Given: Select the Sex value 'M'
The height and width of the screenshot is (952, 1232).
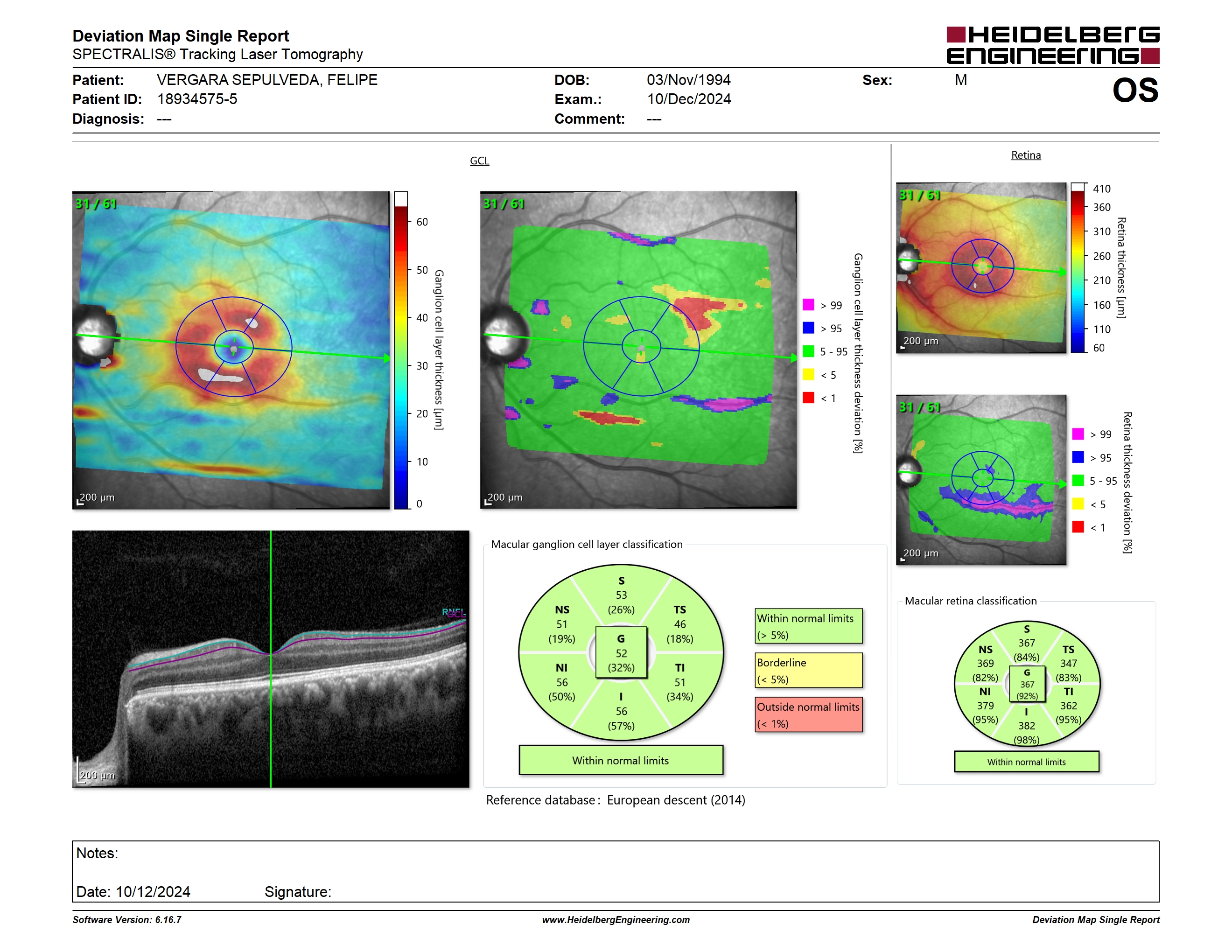Looking at the screenshot, I should [x=961, y=80].
